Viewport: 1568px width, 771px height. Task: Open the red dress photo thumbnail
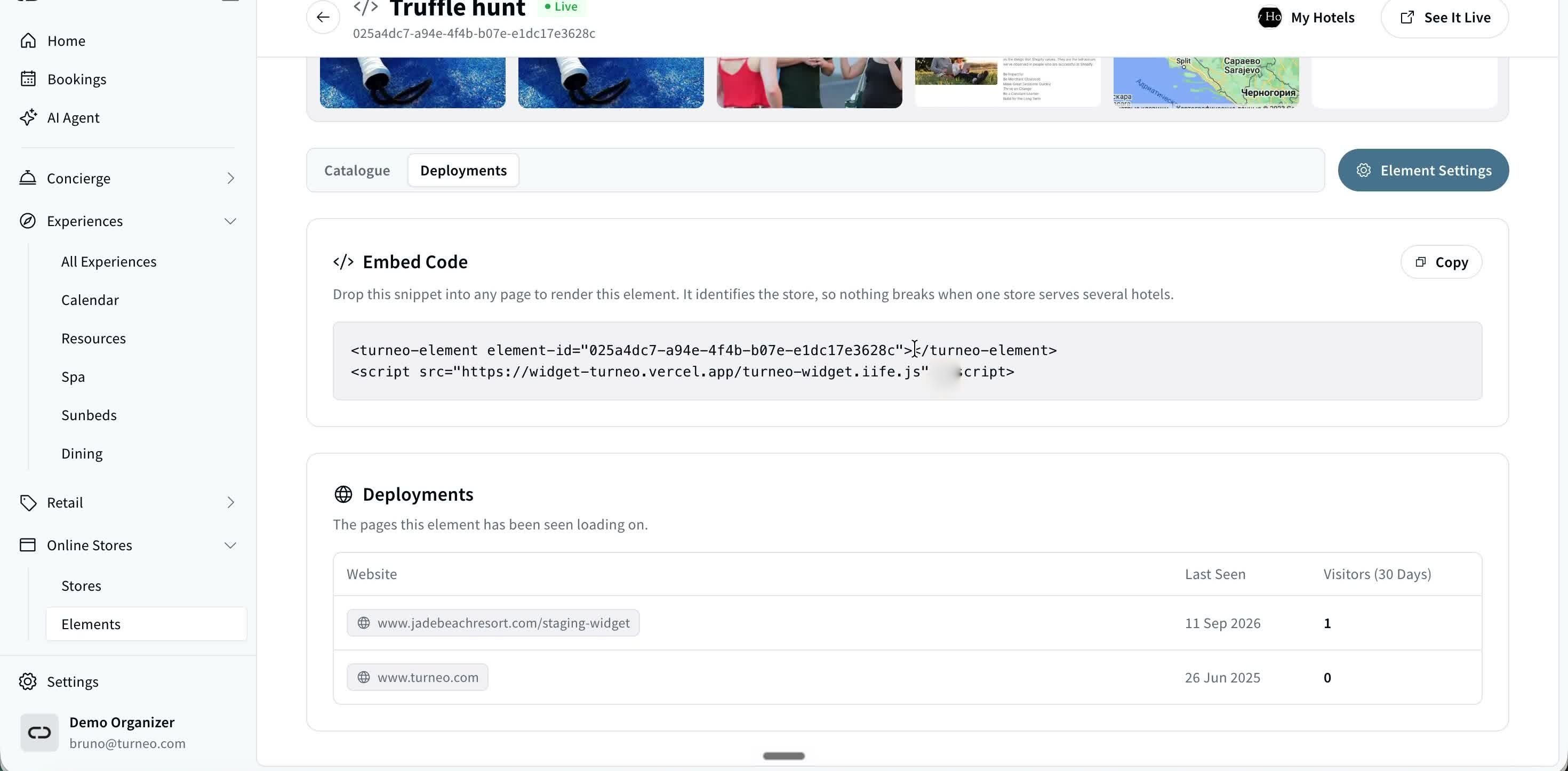[x=809, y=83]
